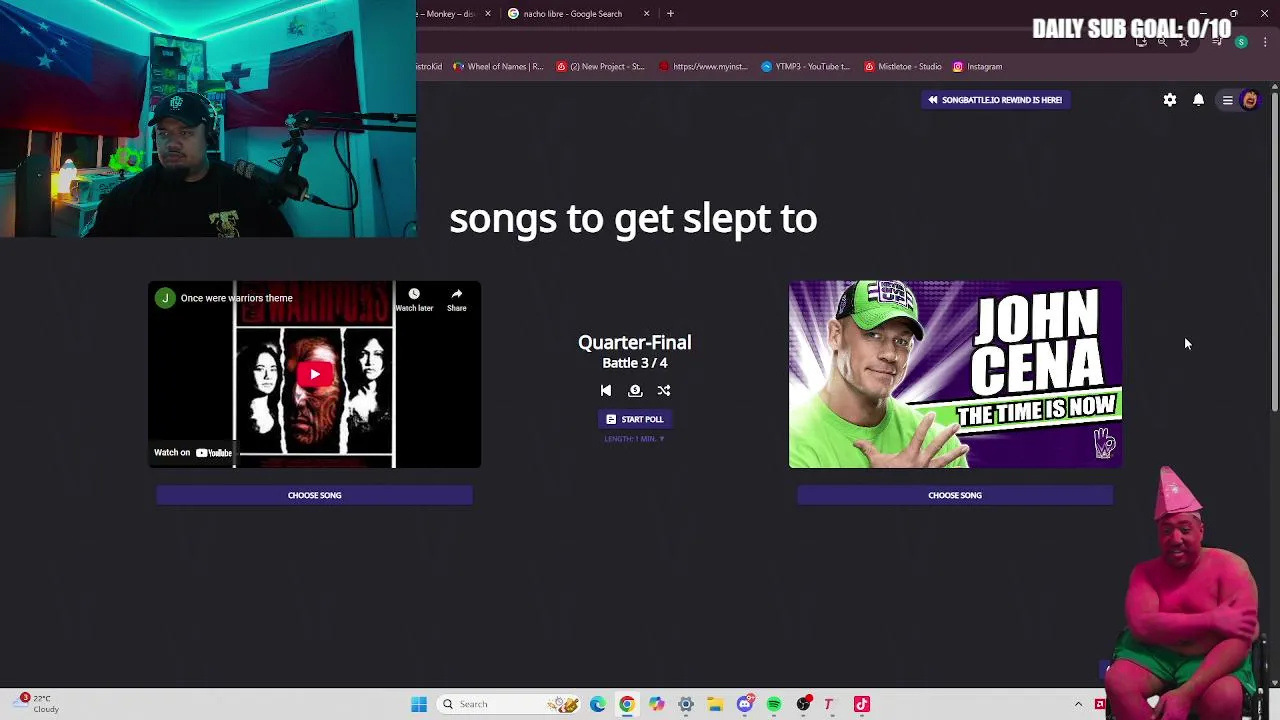Click the Chrome three-dot menu
Viewport: 1280px width, 720px height.
point(1266,42)
